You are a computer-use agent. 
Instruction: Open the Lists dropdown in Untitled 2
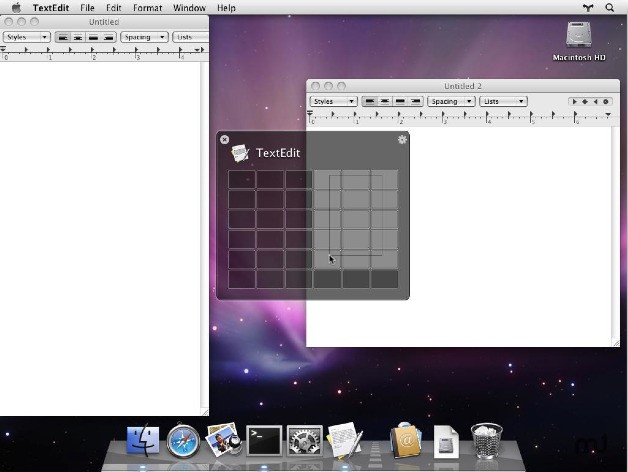tap(502, 101)
